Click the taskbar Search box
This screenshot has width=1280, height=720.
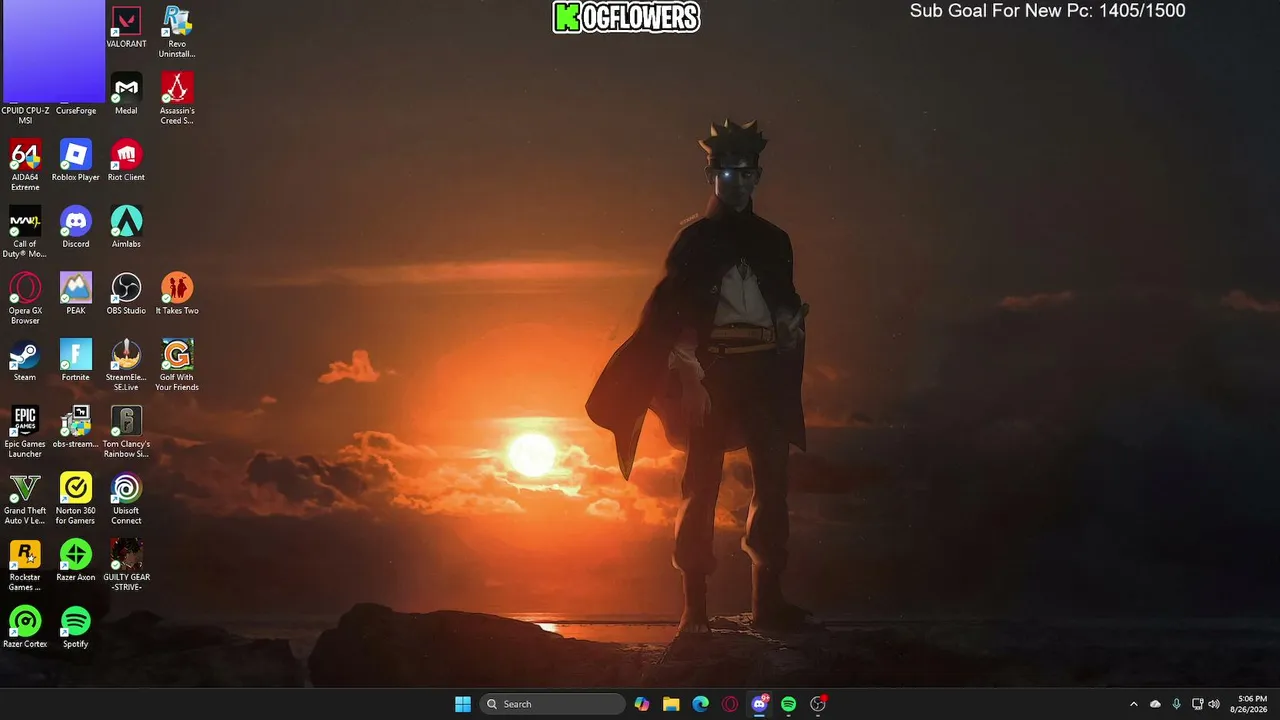[x=552, y=704]
